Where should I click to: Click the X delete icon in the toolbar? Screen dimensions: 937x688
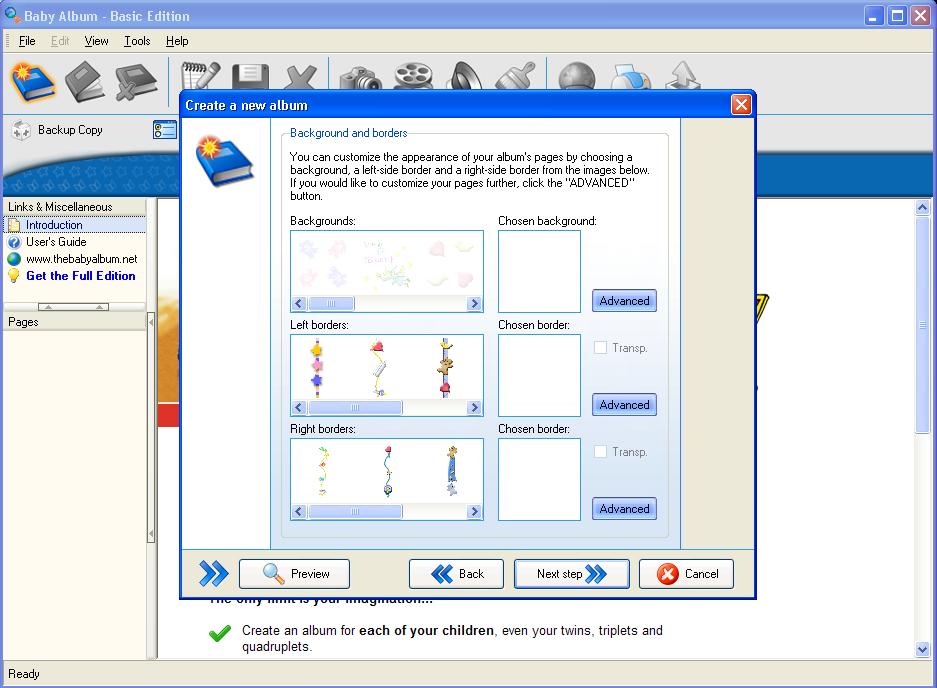click(300, 77)
